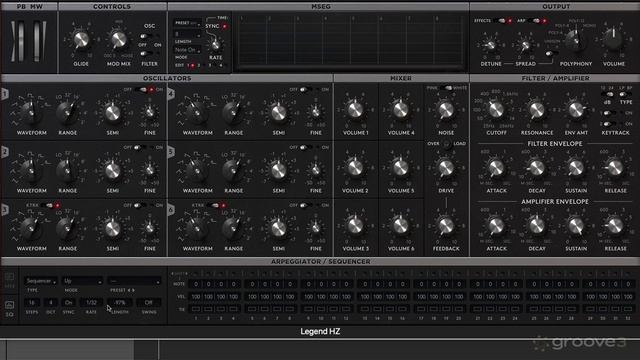Toggle the Pink/White noise switch
The height and width of the screenshot is (360, 640).
[446, 88]
